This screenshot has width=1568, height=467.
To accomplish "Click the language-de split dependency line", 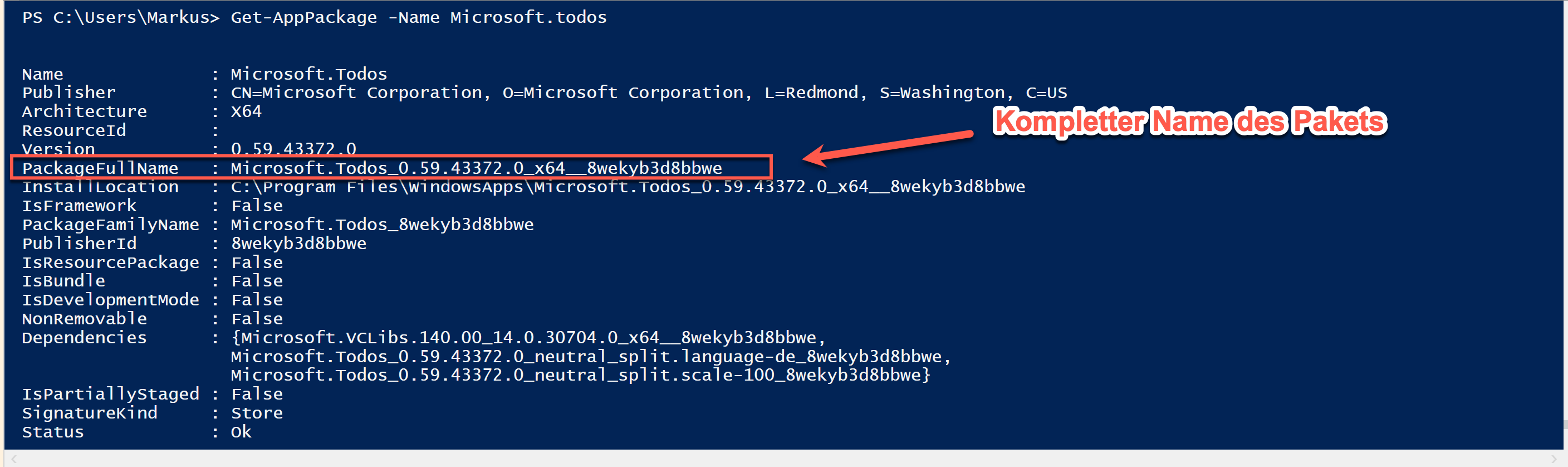I will click(590, 356).
